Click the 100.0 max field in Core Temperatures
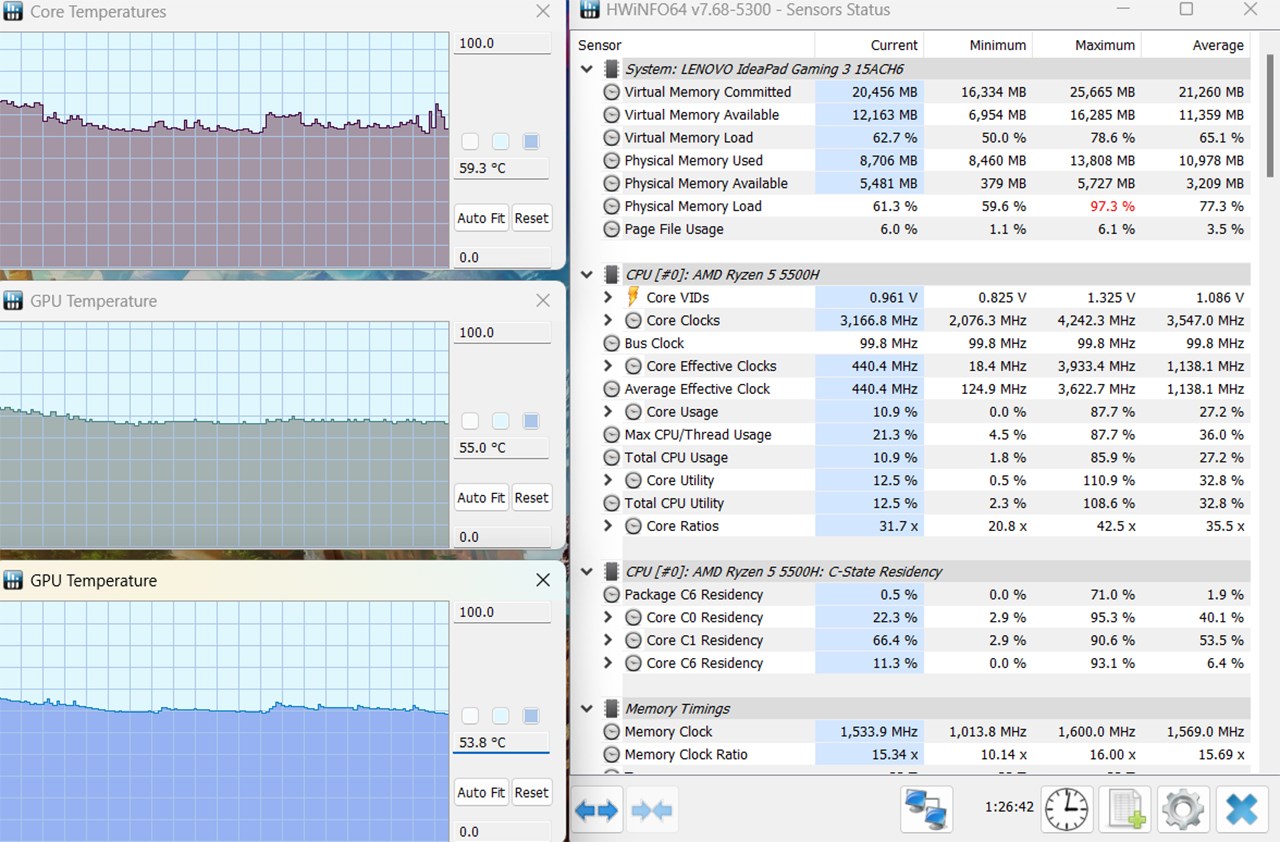 point(501,44)
